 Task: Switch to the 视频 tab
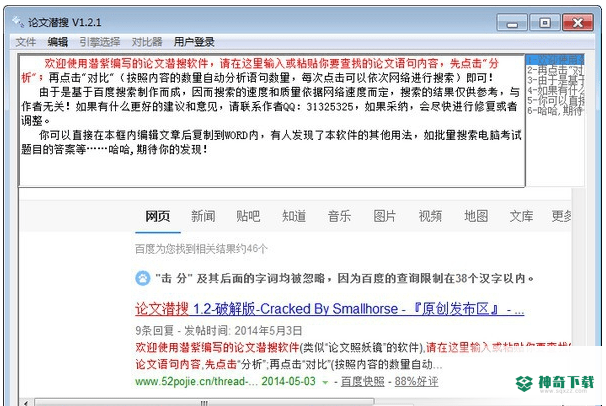click(431, 216)
